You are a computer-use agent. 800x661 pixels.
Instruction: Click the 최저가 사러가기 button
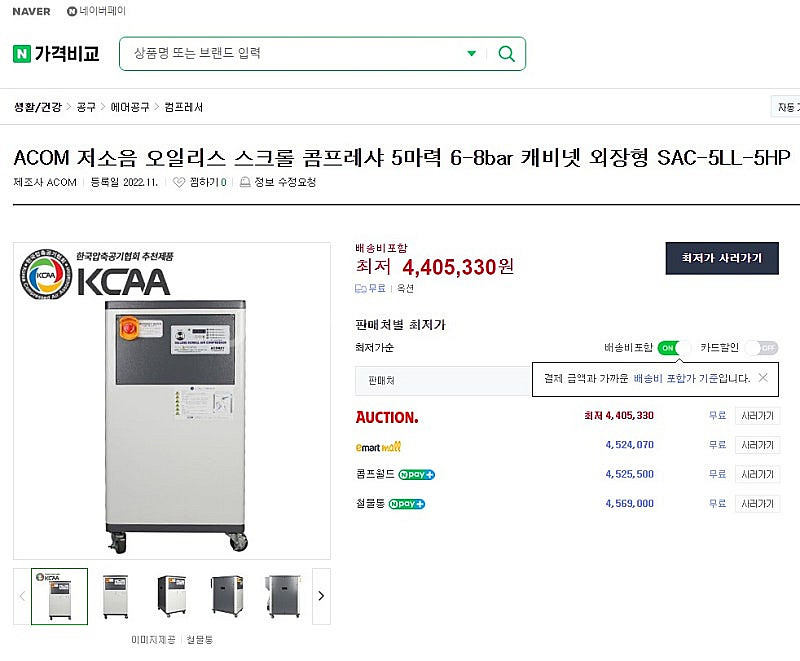click(721, 258)
